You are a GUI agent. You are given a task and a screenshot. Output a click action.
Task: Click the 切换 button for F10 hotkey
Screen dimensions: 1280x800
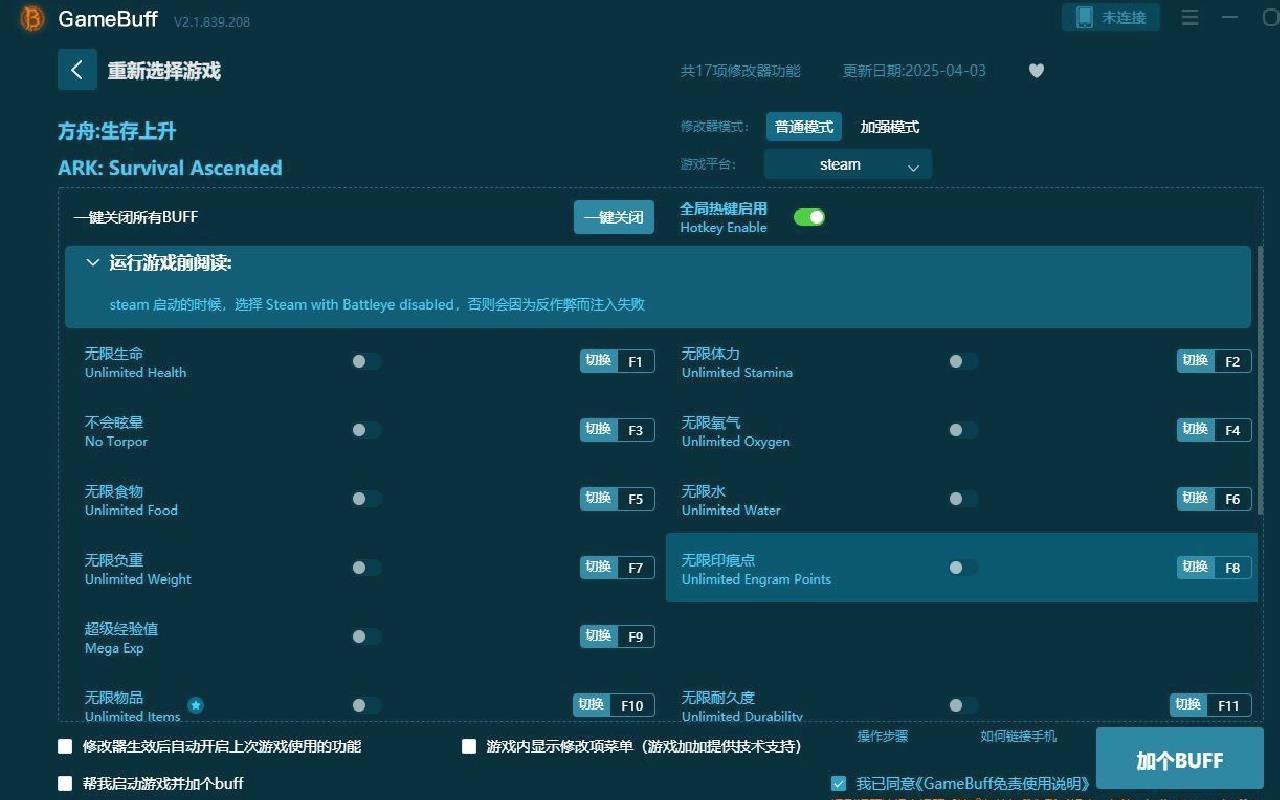591,706
